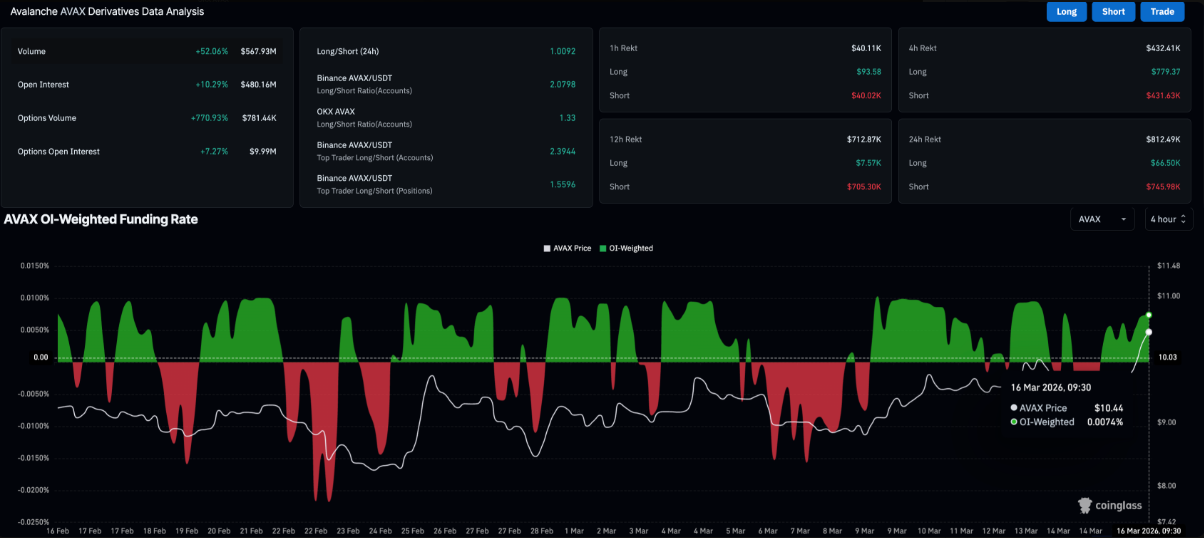Click the green OI-Weighted legend square
Image resolution: width=1204 pixels, height=538 pixels.
[603, 248]
